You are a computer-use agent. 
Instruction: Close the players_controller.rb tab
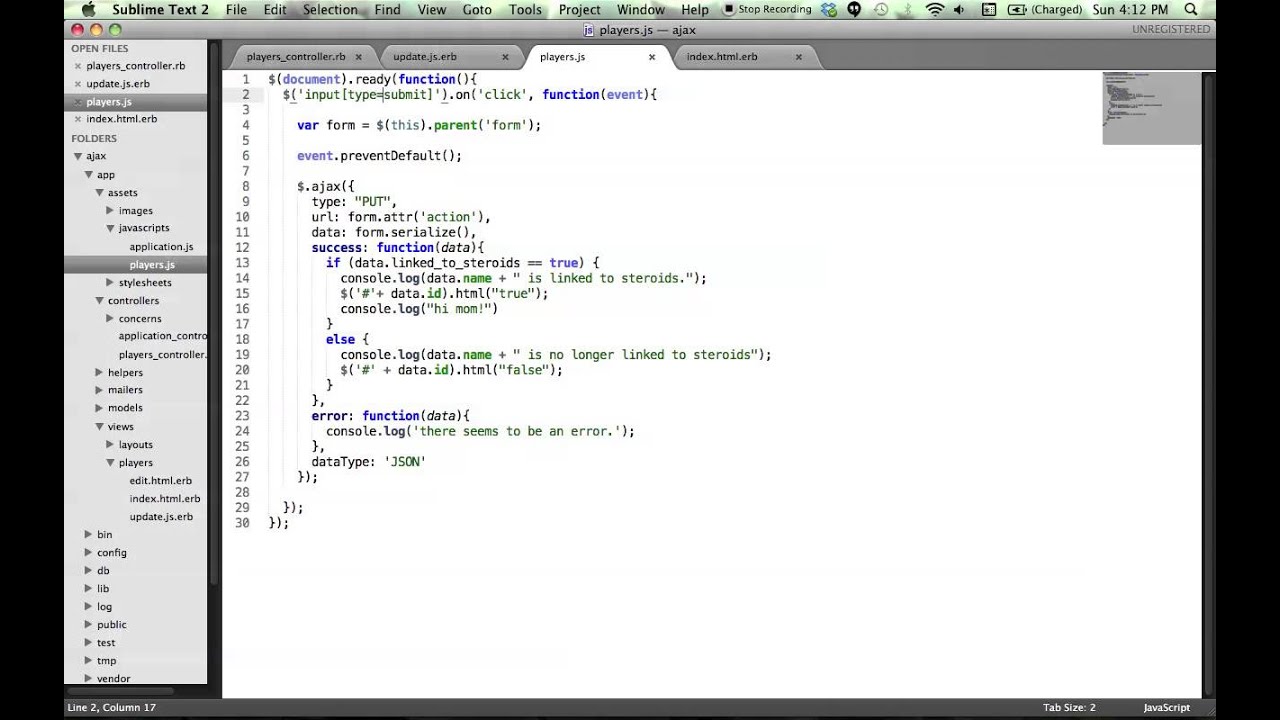[359, 57]
